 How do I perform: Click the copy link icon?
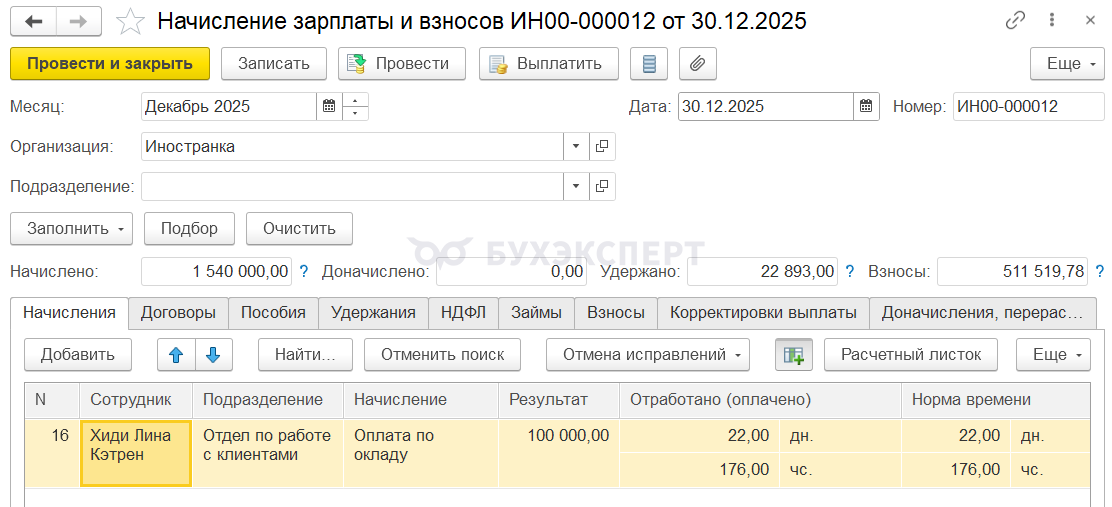[1016, 21]
